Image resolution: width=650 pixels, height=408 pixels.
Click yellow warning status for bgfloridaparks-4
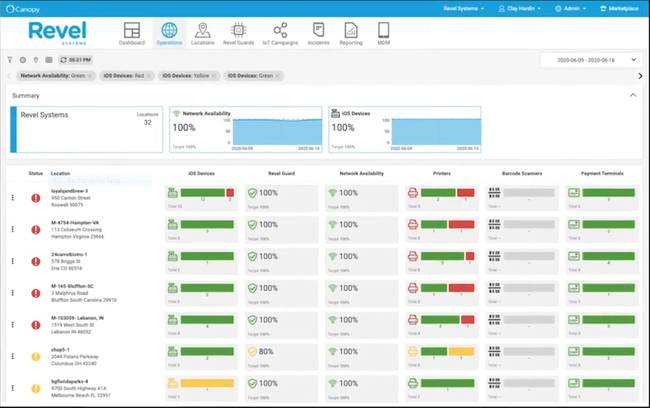[x=36, y=389]
